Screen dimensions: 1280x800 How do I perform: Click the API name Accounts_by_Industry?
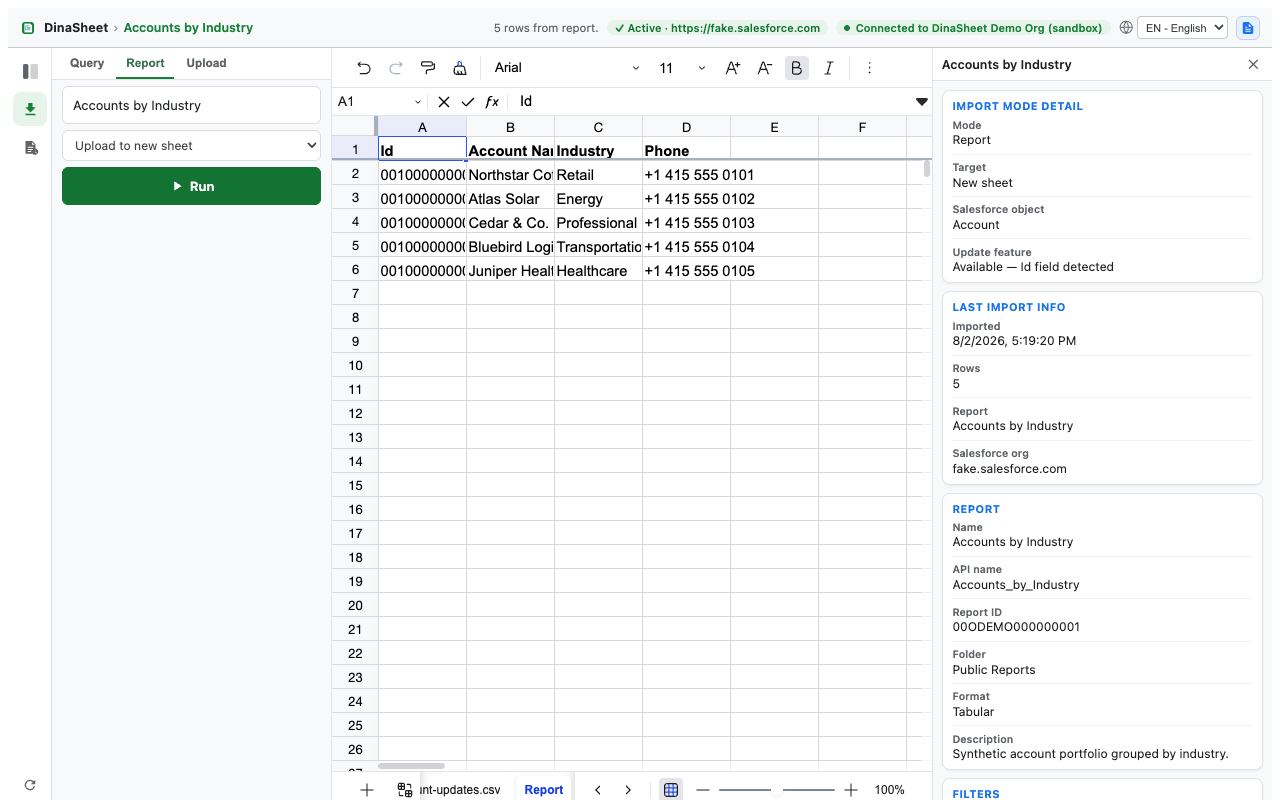(1016, 585)
